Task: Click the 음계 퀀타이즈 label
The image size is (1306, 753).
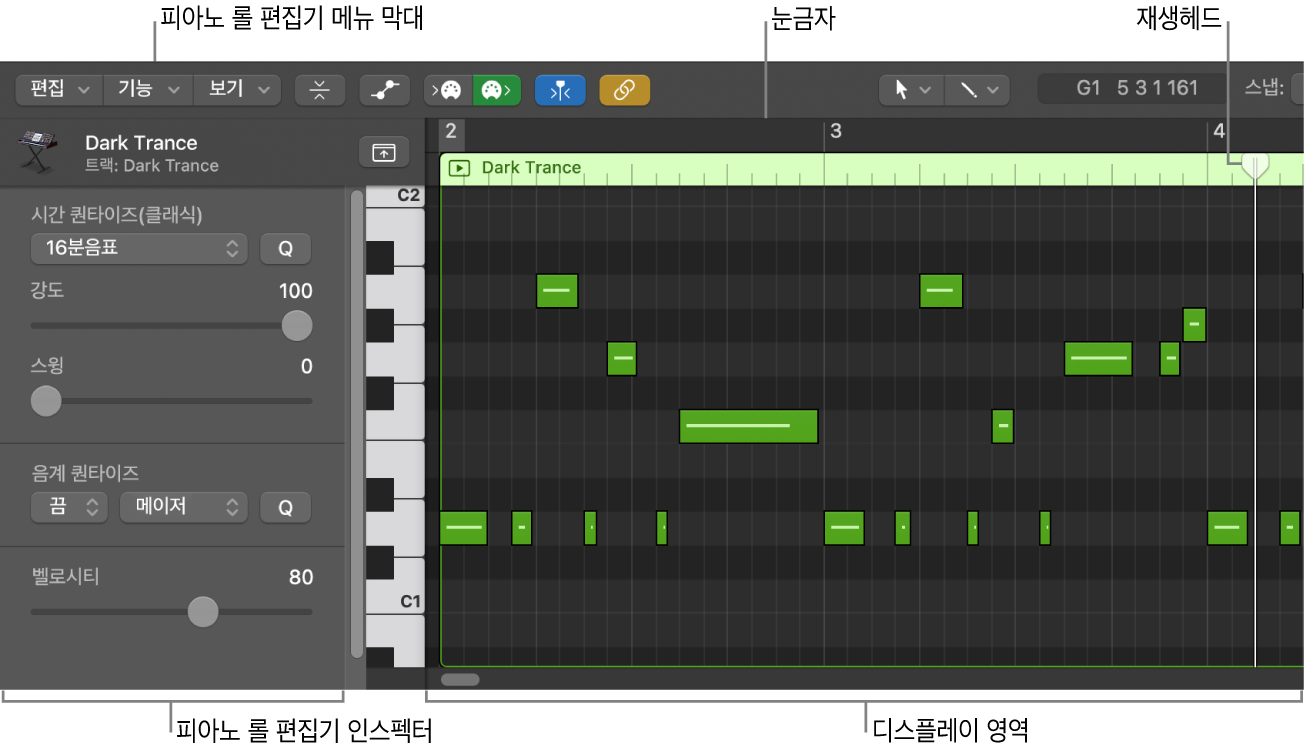Action: click(84, 473)
